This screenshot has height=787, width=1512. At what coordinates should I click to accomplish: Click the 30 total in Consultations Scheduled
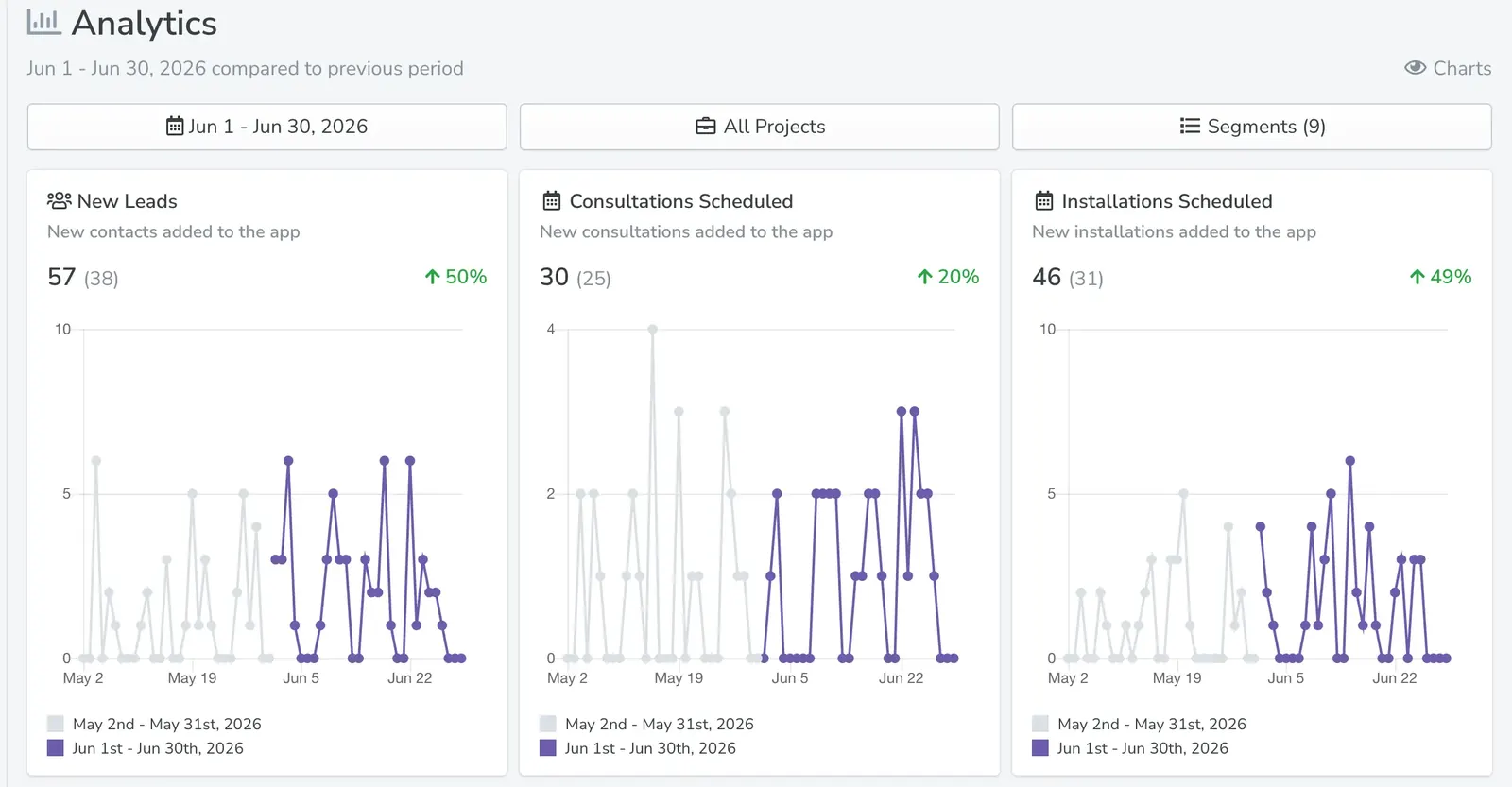554,277
